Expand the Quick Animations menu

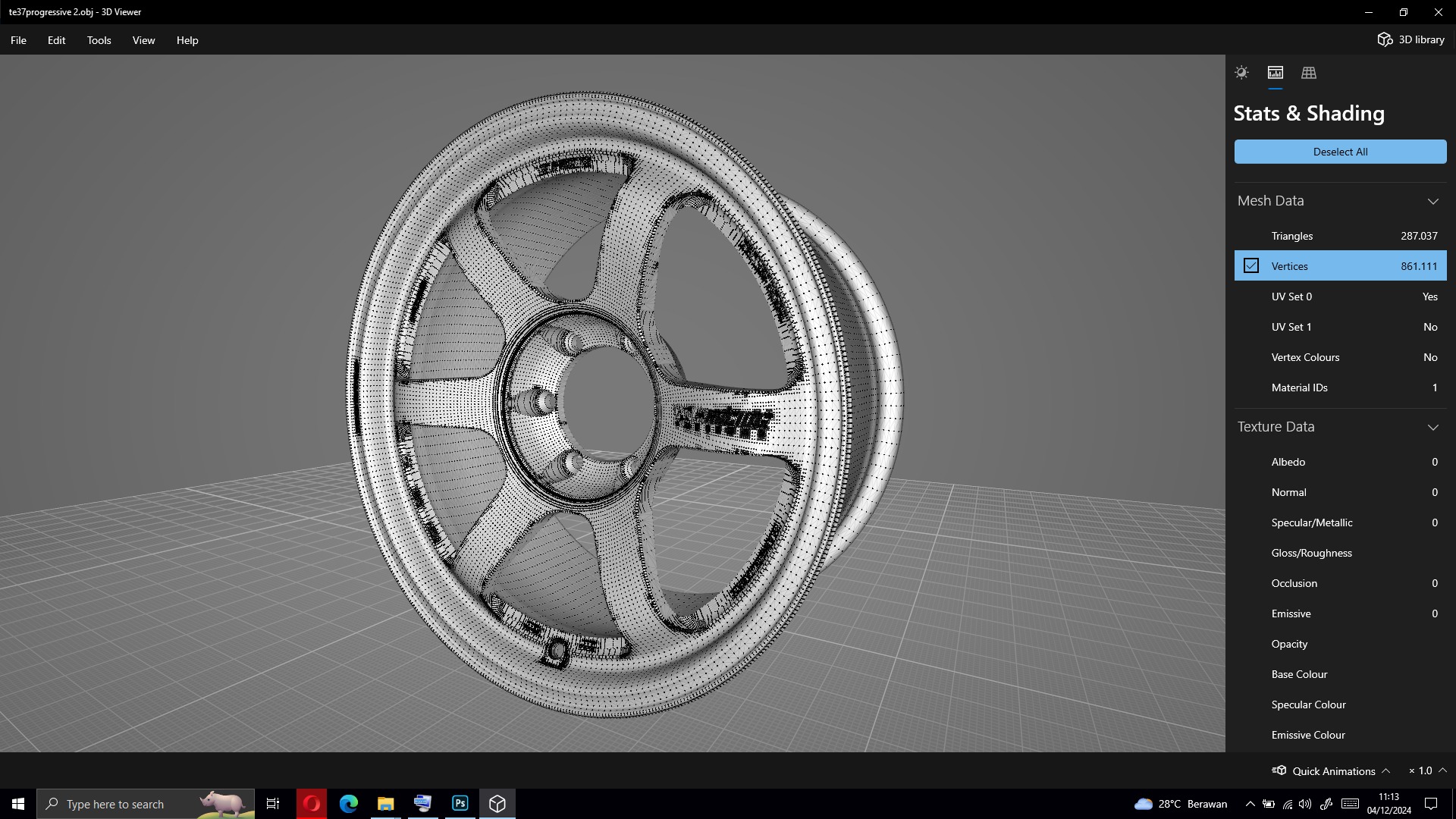tap(1332, 770)
